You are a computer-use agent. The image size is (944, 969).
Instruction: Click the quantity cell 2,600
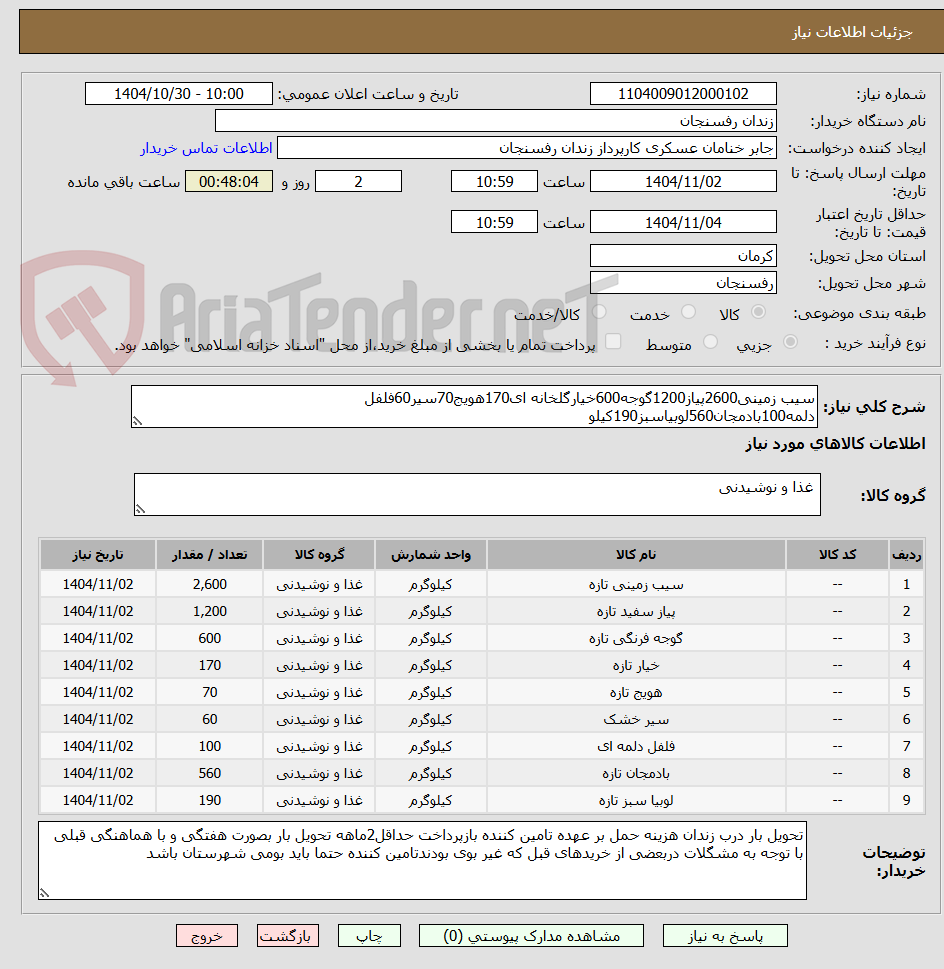point(209,584)
